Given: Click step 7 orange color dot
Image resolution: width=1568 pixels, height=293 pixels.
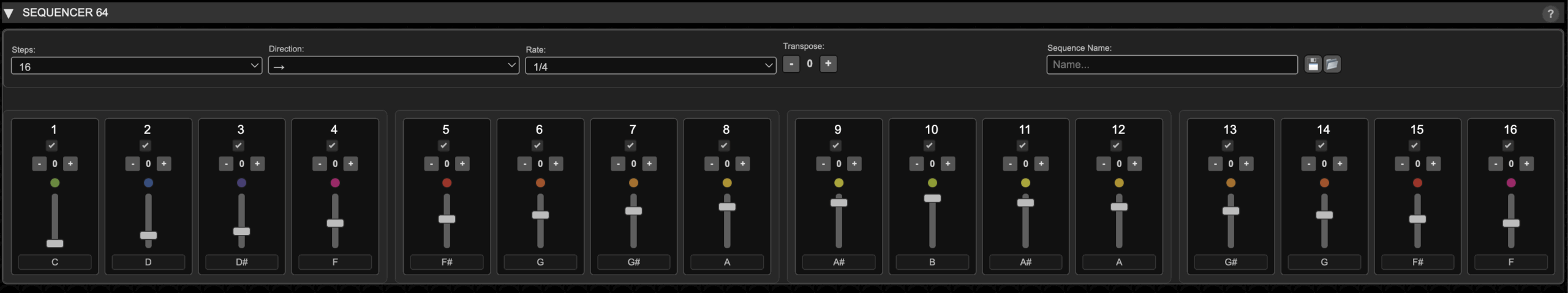Looking at the screenshot, I should point(634,183).
